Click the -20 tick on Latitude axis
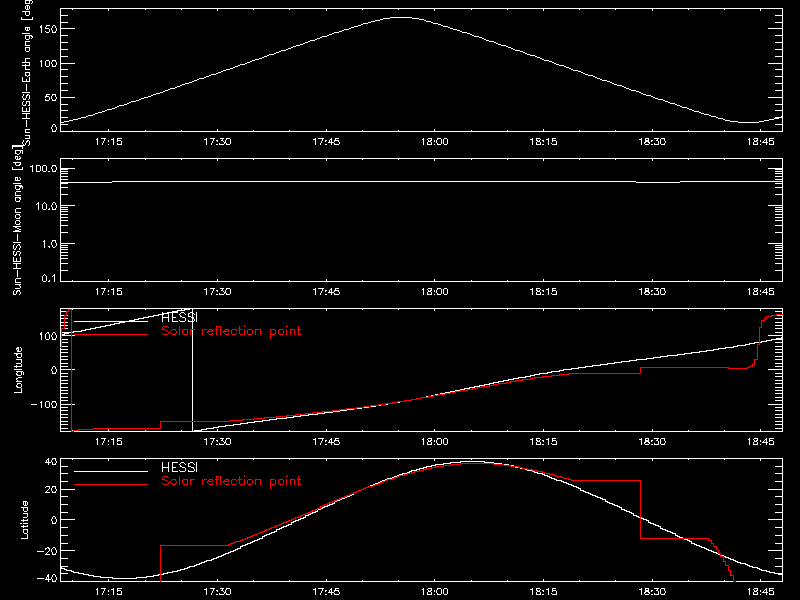Viewport: 800px width, 600px height. tap(47, 551)
